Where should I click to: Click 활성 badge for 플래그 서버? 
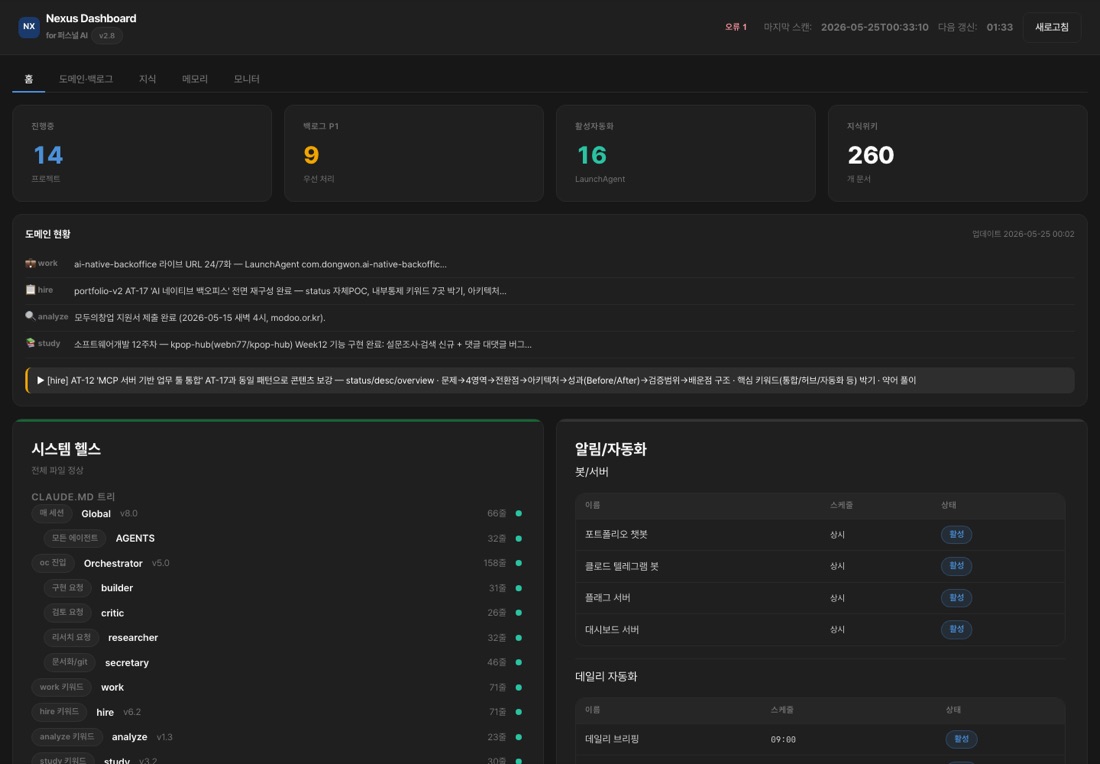pyautogui.click(x=956, y=598)
